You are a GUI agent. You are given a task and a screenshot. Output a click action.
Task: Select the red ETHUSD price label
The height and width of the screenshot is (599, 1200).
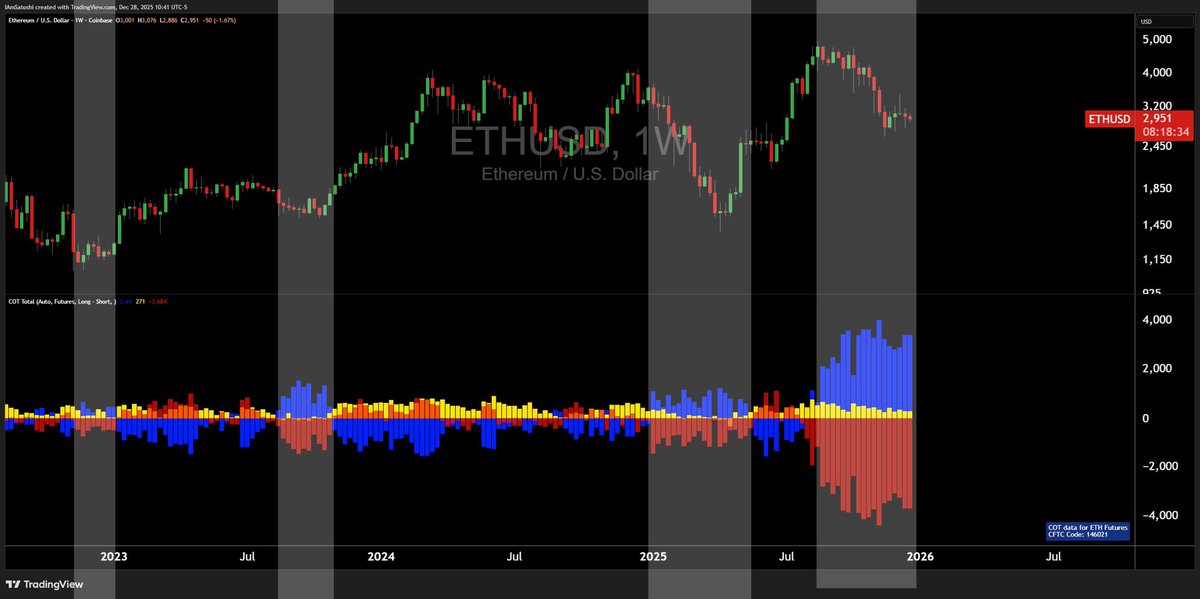(x=1108, y=117)
